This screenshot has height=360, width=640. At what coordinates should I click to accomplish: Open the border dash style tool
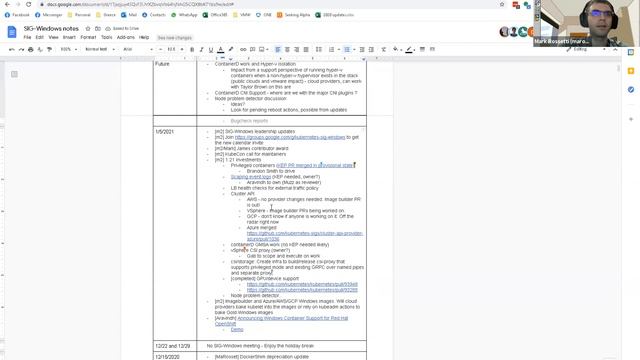[432, 49]
